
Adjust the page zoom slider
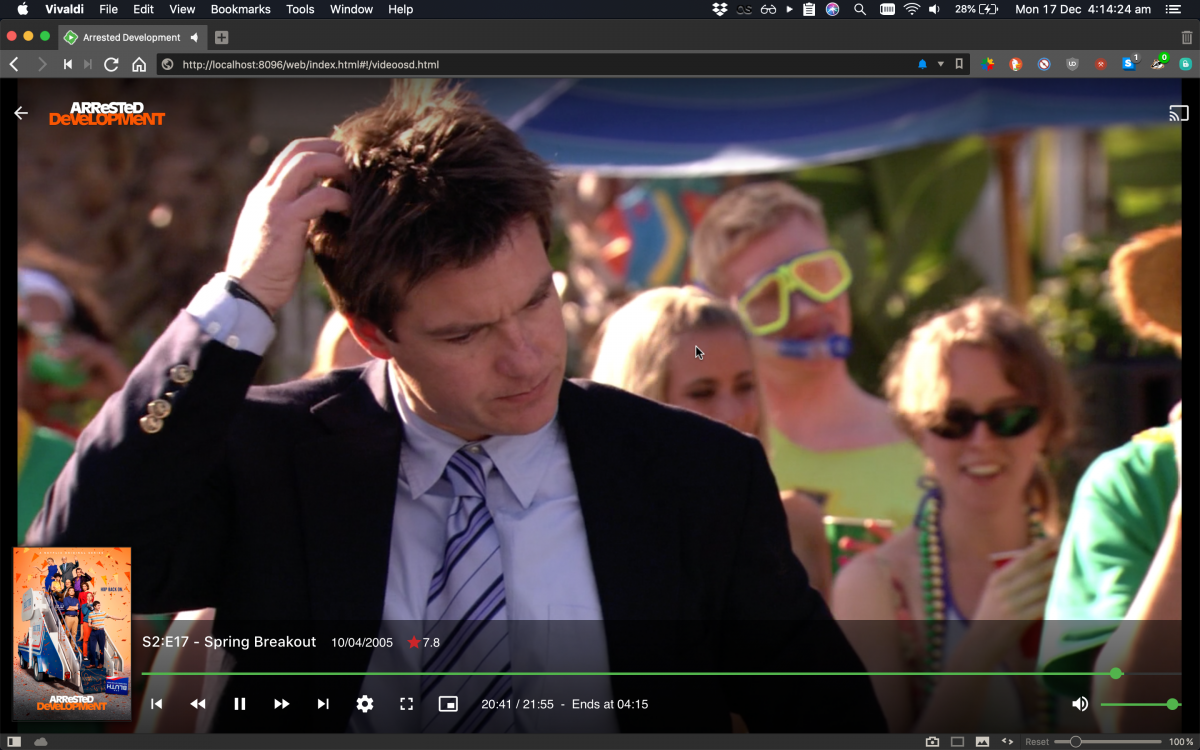(x=1108, y=742)
